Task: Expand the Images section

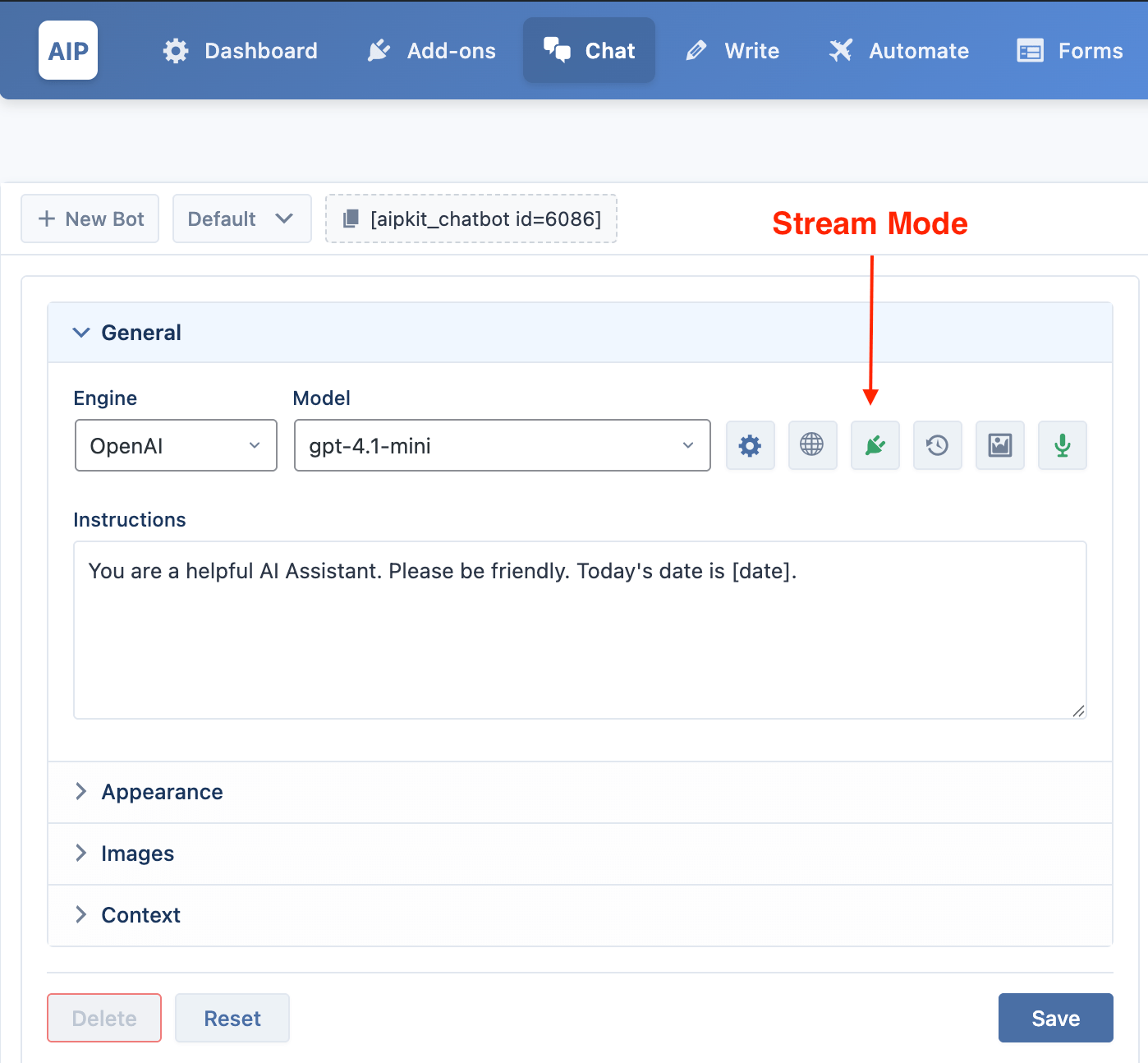Action: coord(580,854)
